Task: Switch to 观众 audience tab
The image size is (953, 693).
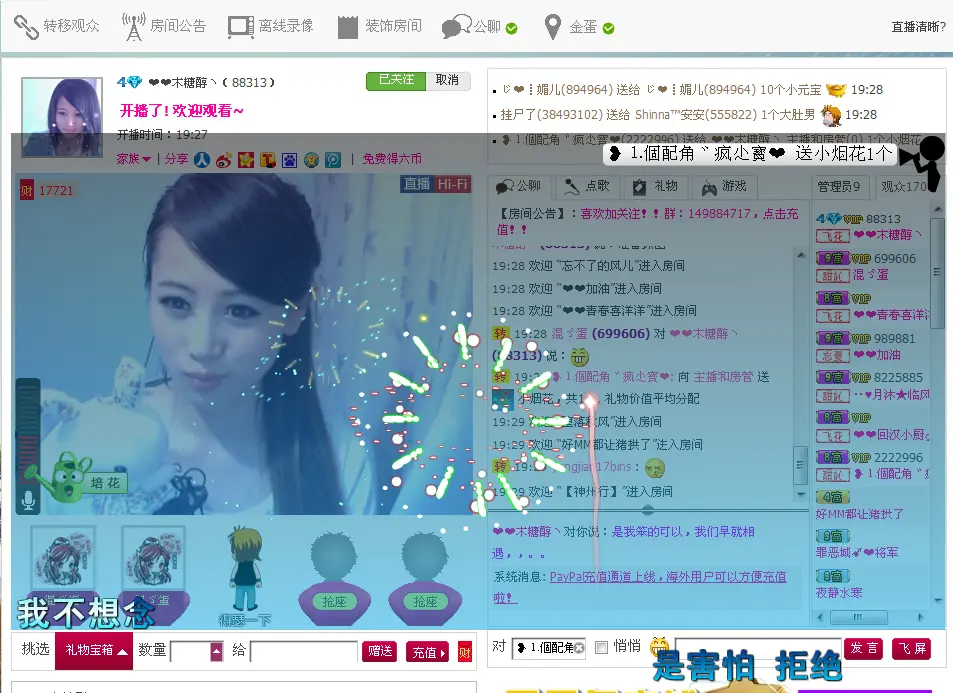Action: (904, 187)
